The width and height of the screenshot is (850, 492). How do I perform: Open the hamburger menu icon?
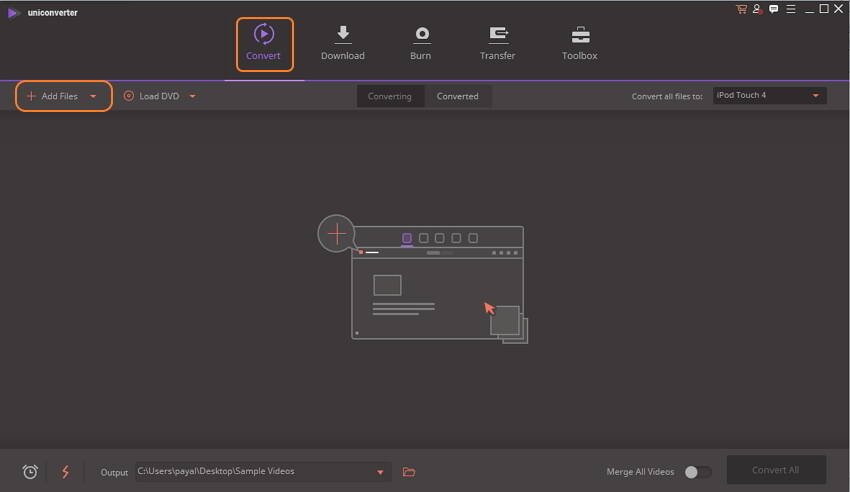pos(789,9)
